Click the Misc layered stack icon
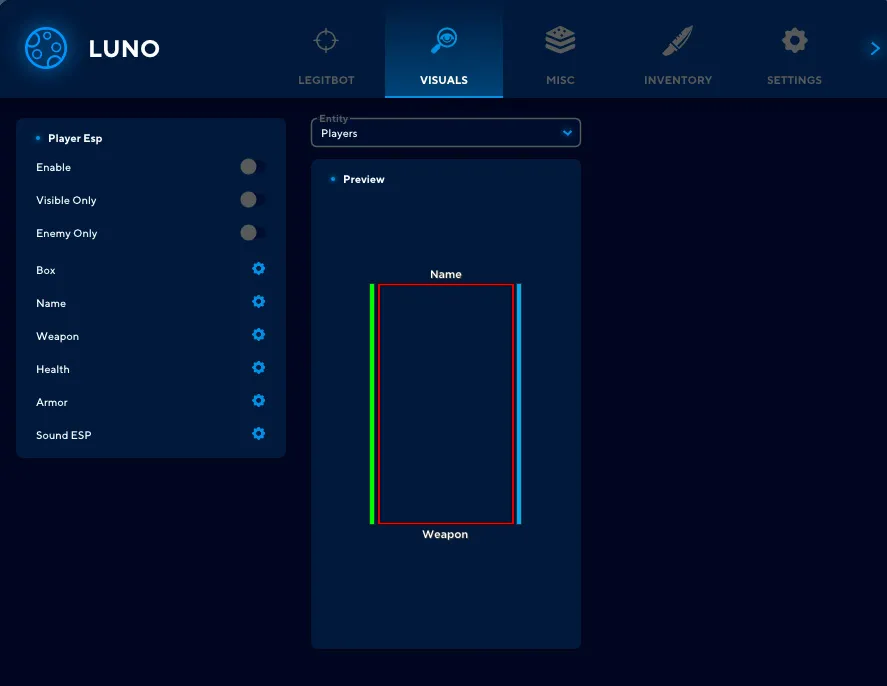This screenshot has height=686, width=887. point(560,40)
